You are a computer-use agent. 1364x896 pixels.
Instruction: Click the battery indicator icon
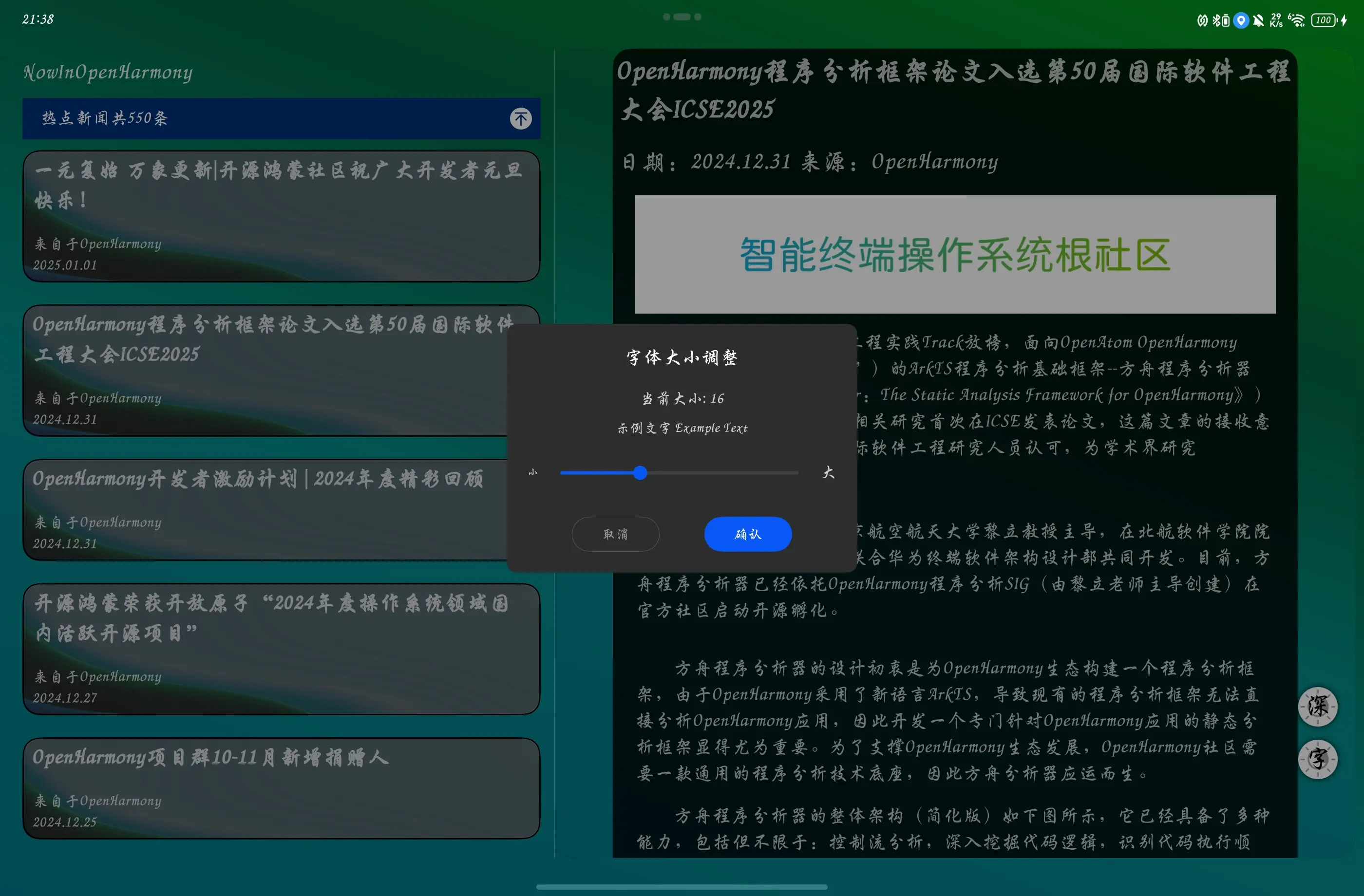point(1324,20)
